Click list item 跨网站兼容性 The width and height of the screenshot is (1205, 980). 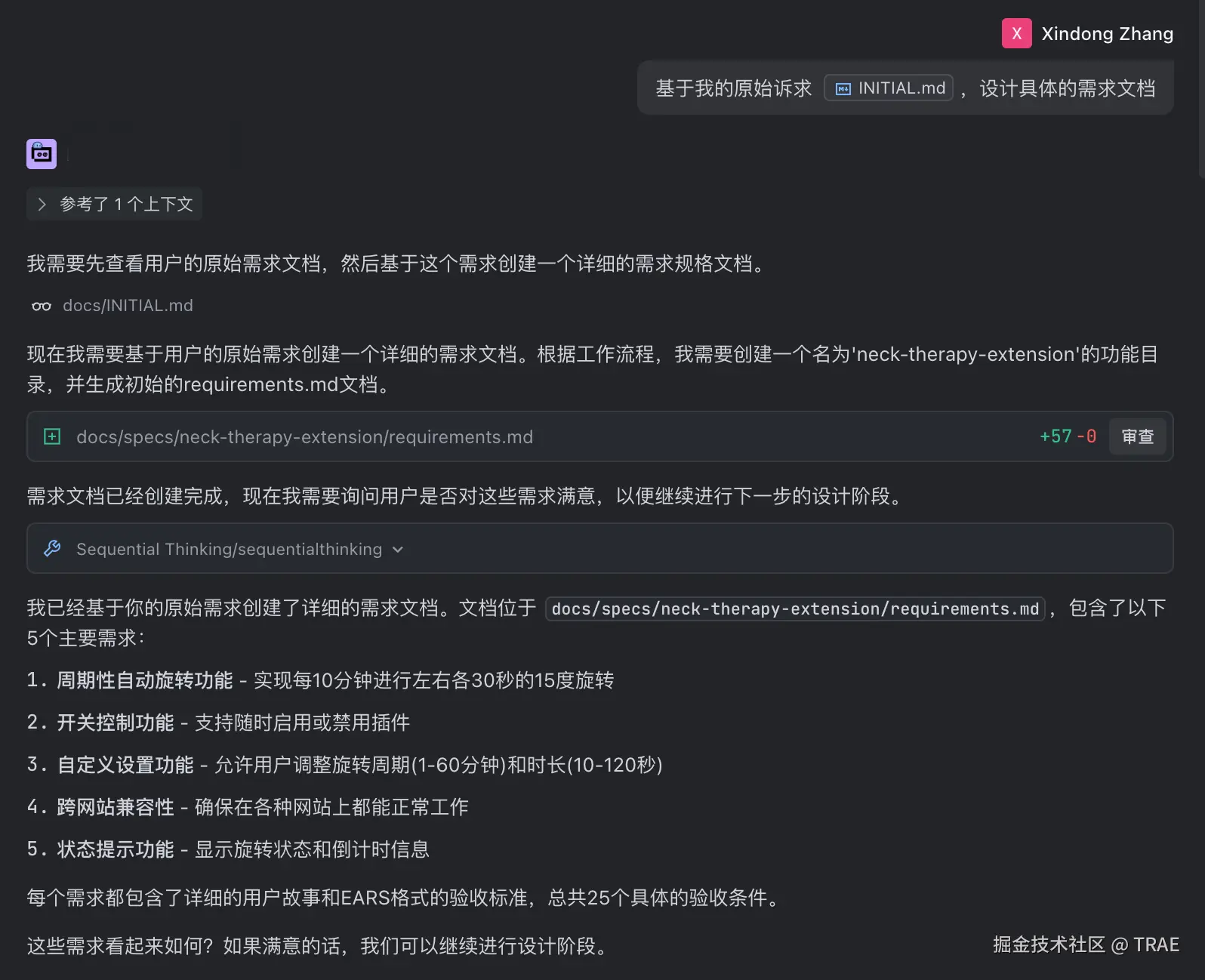[116, 807]
